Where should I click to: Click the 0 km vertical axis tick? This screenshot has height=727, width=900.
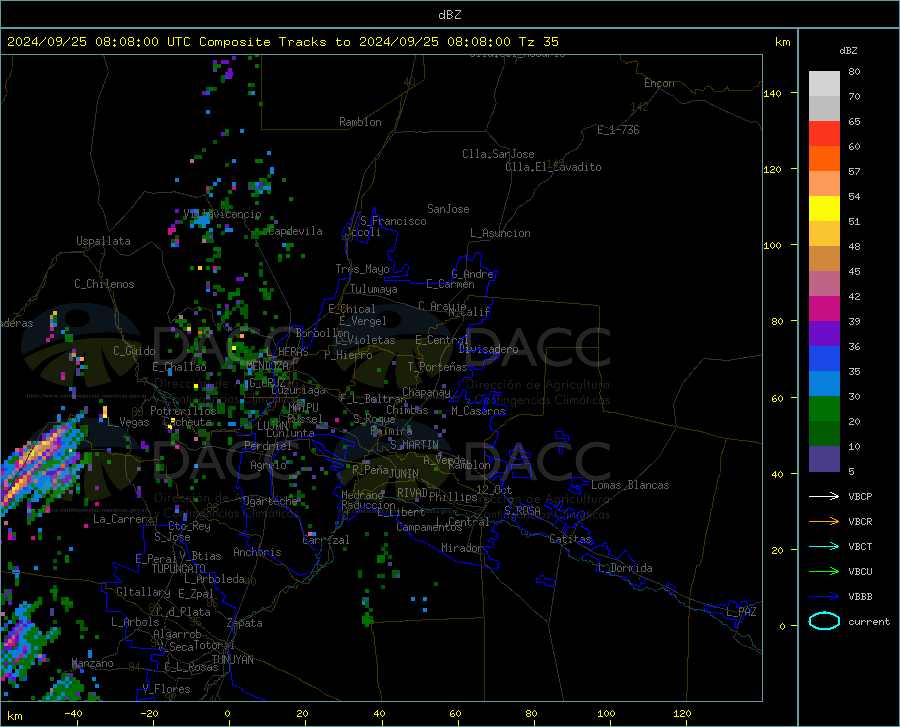pyautogui.click(x=781, y=626)
